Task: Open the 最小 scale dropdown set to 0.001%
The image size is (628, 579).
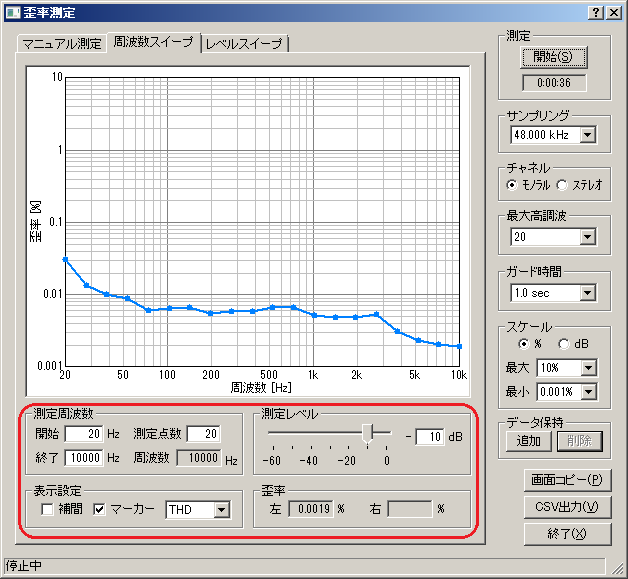Action: click(x=588, y=391)
